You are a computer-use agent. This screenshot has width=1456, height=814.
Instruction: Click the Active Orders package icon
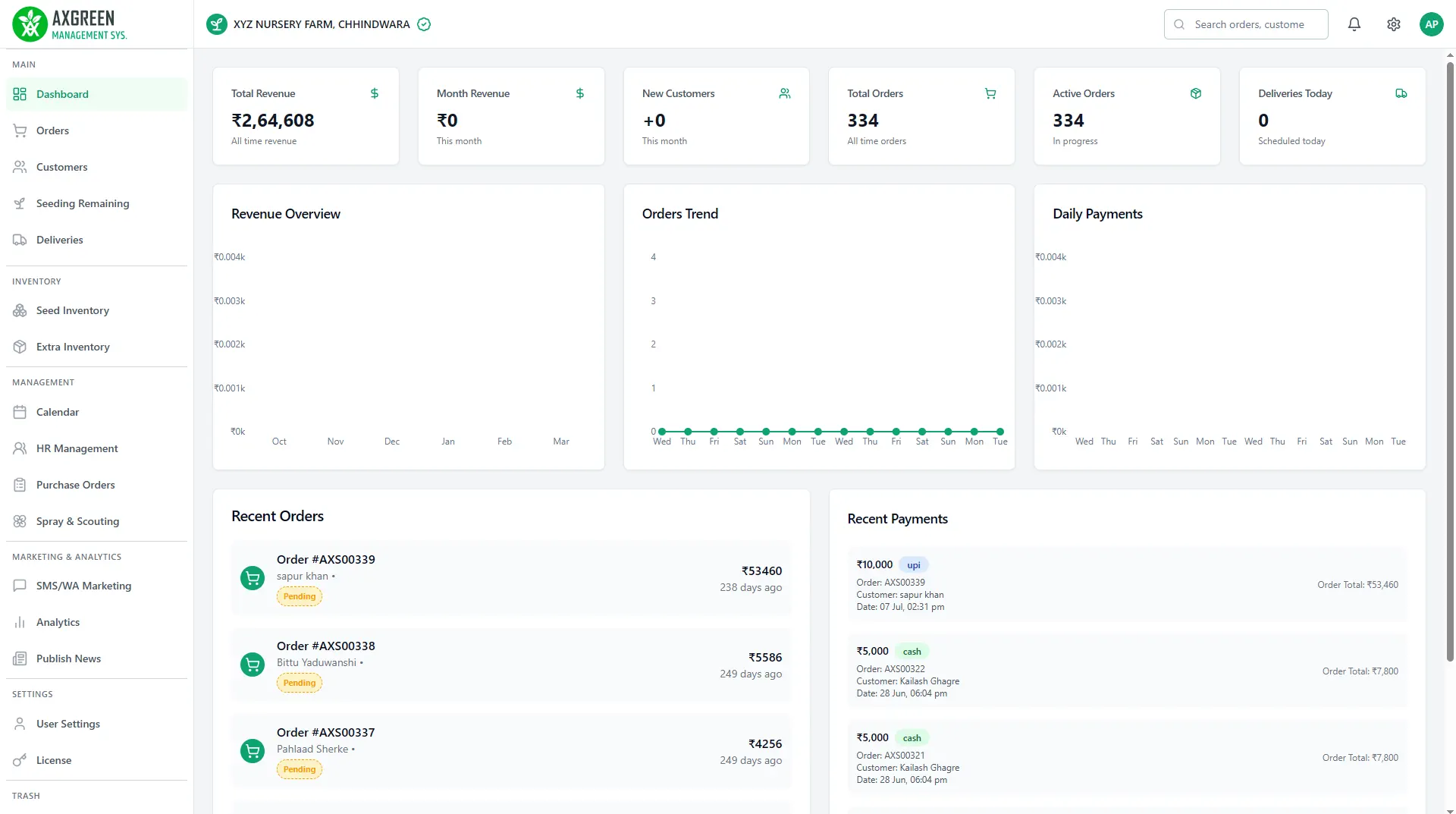coord(1195,93)
